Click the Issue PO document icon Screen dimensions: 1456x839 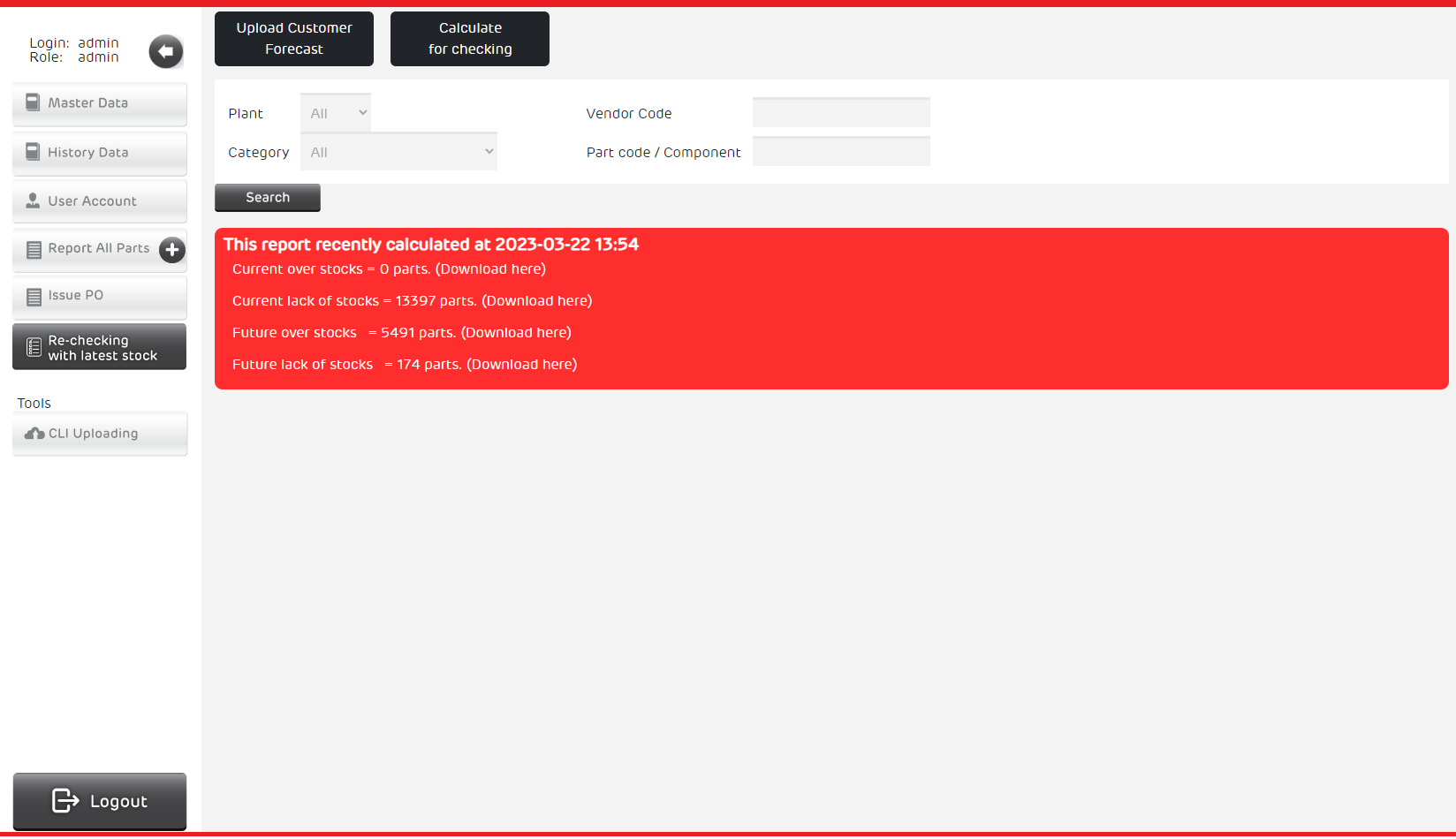pos(34,297)
